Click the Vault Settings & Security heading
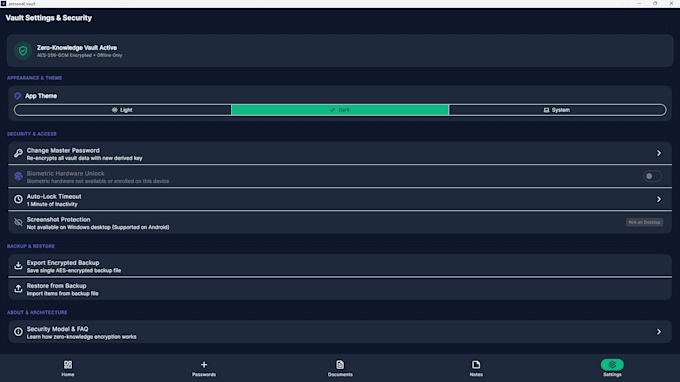The width and height of the screenshot is (680, 382). (x=49, y=18)
